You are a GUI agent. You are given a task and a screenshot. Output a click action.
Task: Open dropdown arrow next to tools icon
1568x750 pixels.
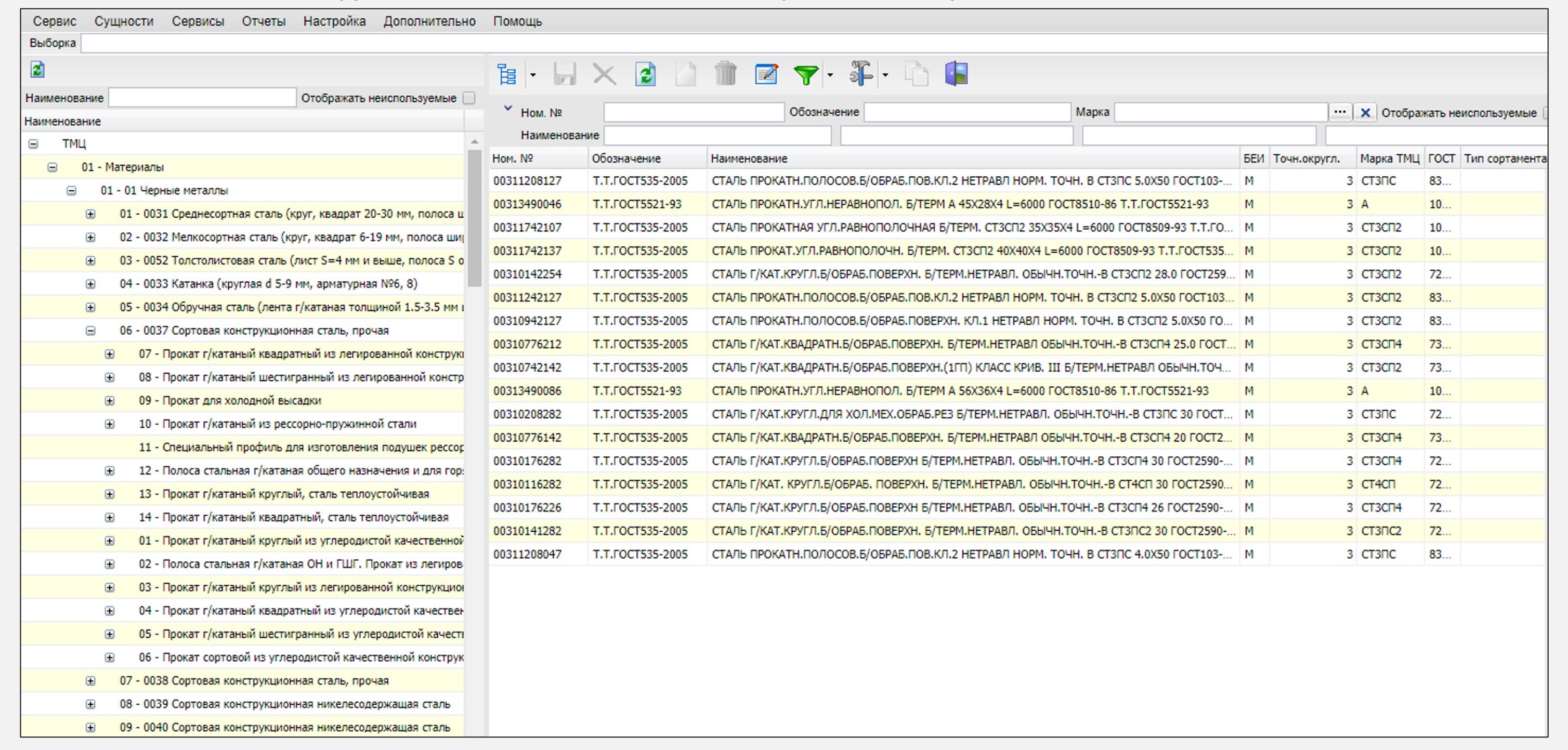(885, 75)
